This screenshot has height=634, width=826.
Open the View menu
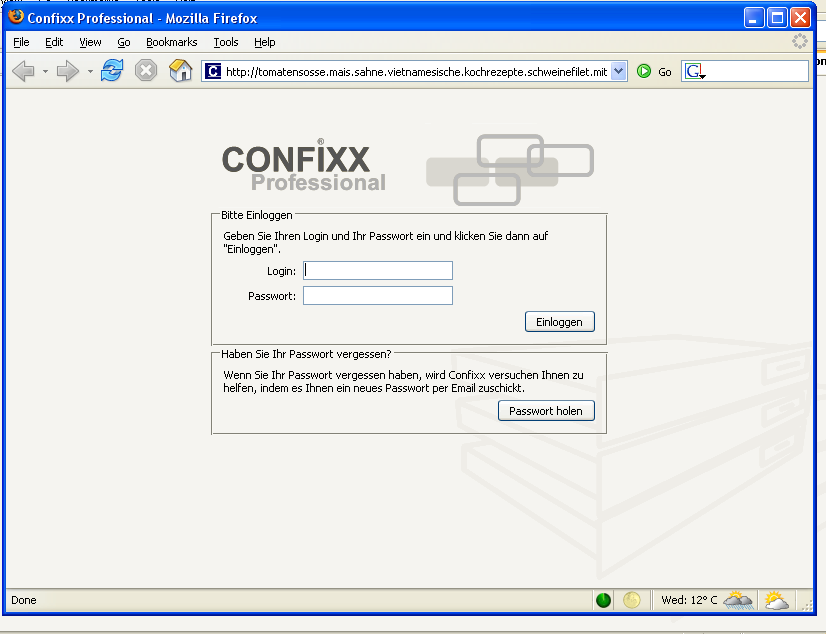90,42
